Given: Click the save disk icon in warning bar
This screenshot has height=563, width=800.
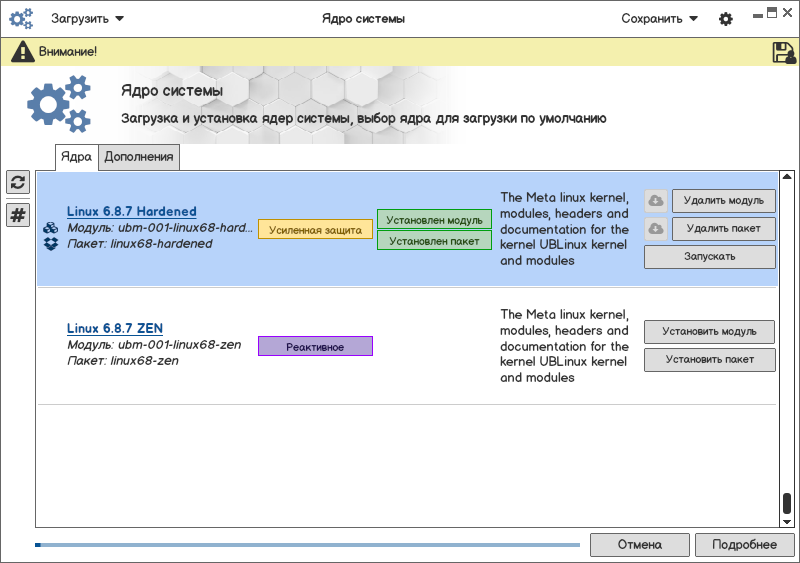Looking at the screenshot, I should pos(784,52).
